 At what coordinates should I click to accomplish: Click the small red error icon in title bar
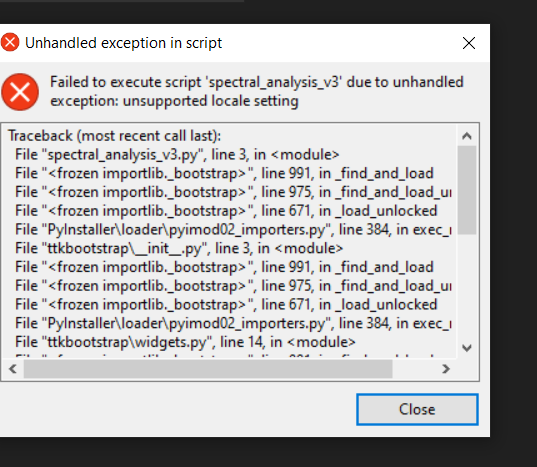coord(10,42)
